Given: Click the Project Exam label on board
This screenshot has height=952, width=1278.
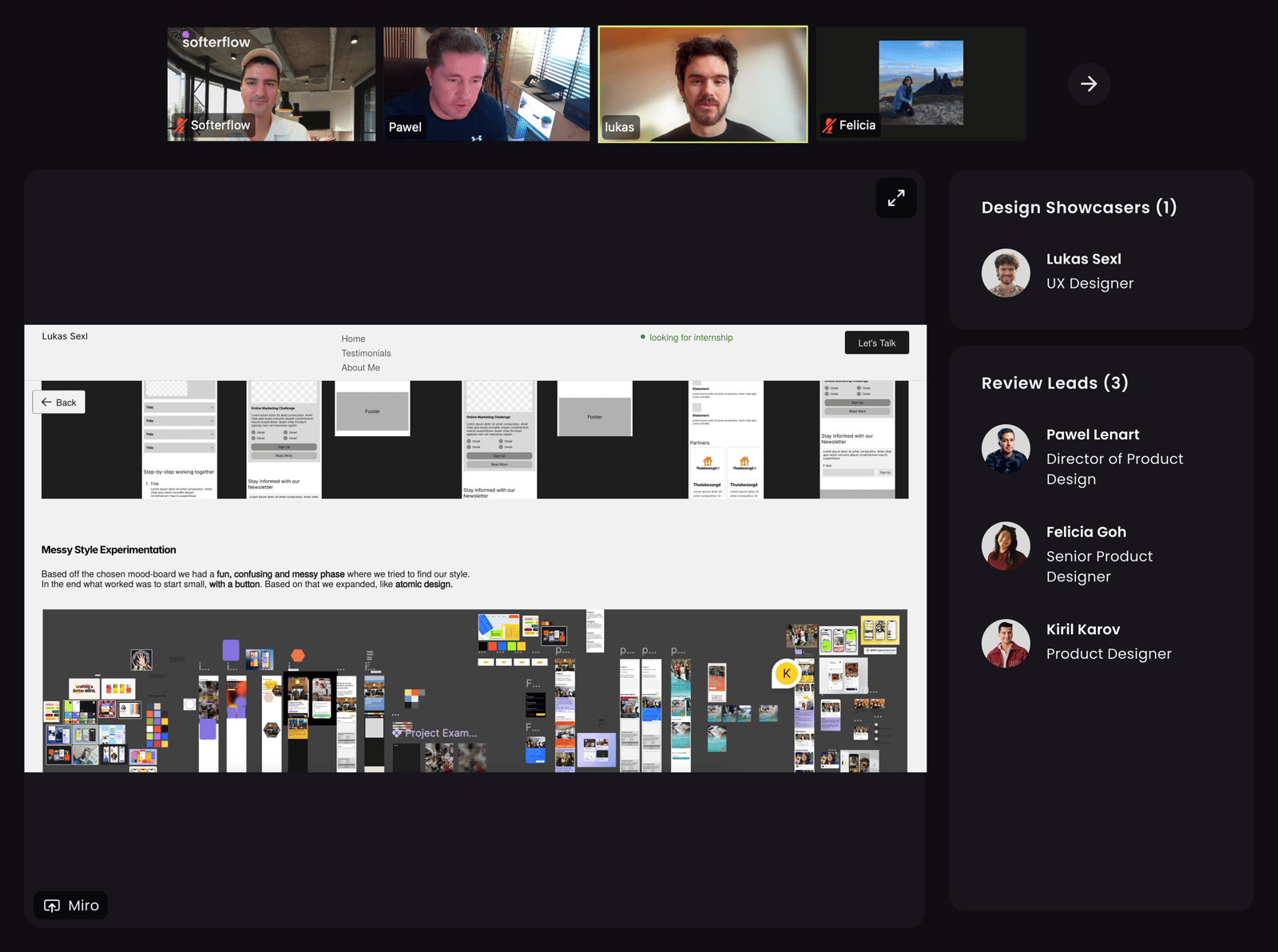Looking at the screenshot, I should click(x=440, y=732).
